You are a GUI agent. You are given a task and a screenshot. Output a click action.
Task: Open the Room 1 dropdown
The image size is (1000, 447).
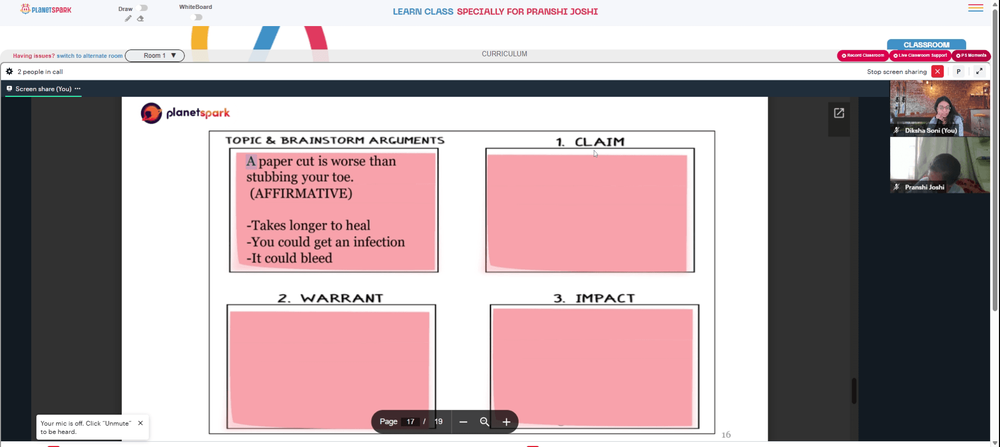click(154, 55)
